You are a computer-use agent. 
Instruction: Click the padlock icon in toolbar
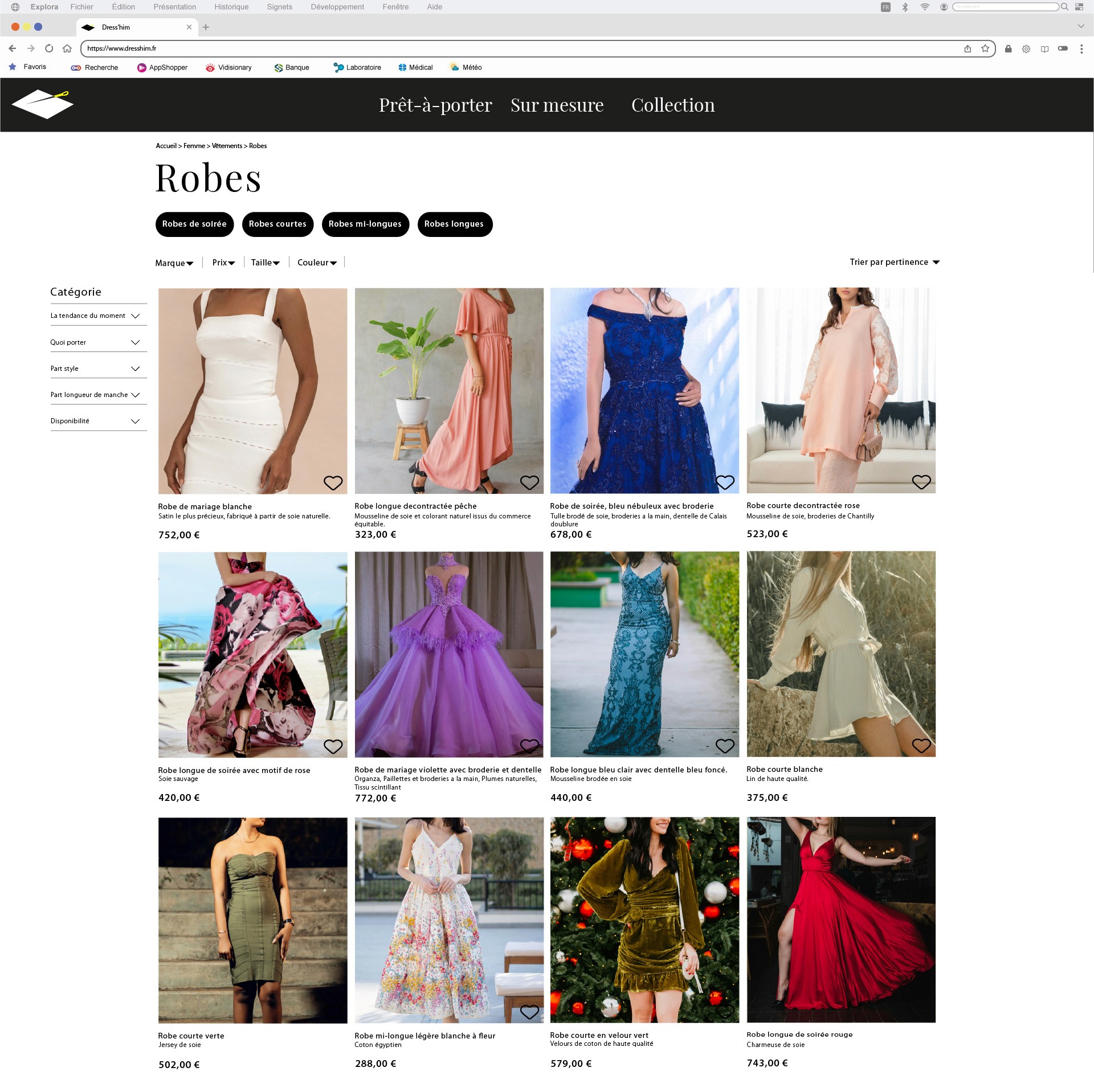tap(1008, 48)
